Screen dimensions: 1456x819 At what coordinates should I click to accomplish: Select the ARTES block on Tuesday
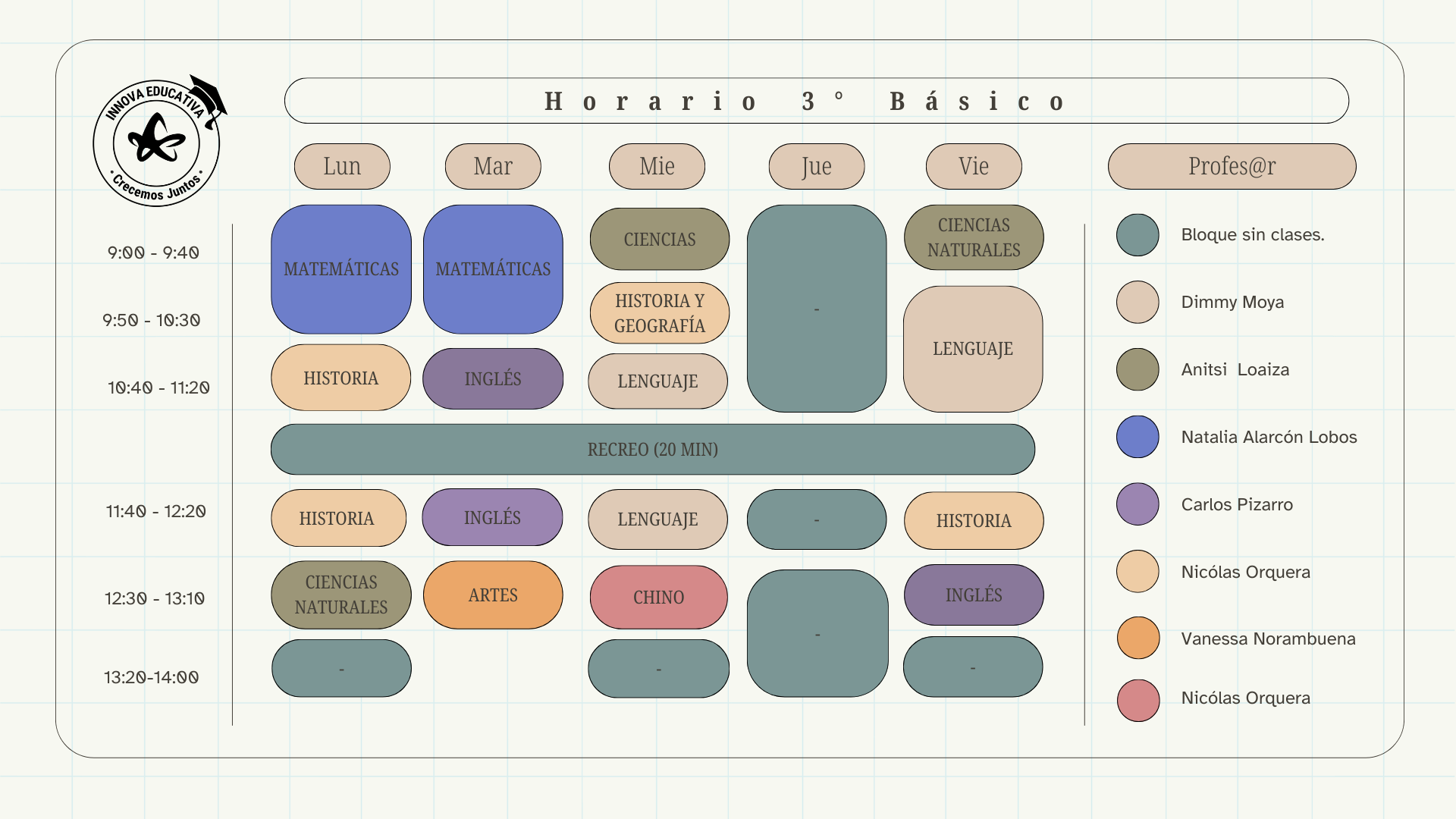[x=493, y=595]
